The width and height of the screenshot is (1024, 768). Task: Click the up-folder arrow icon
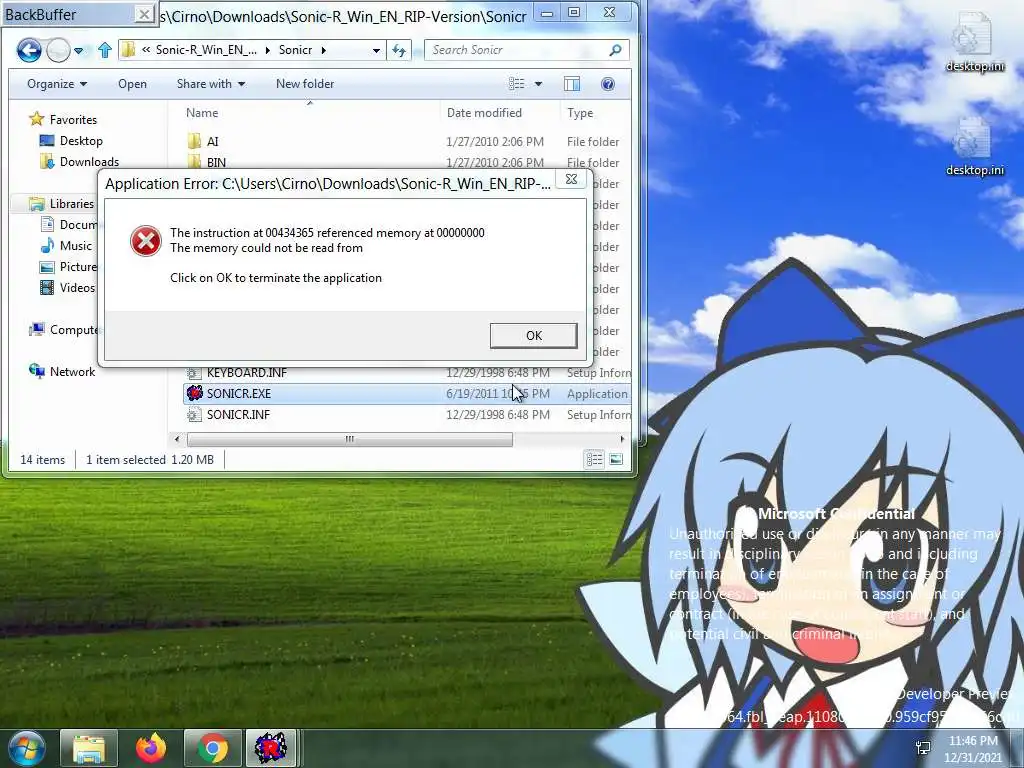104,50
